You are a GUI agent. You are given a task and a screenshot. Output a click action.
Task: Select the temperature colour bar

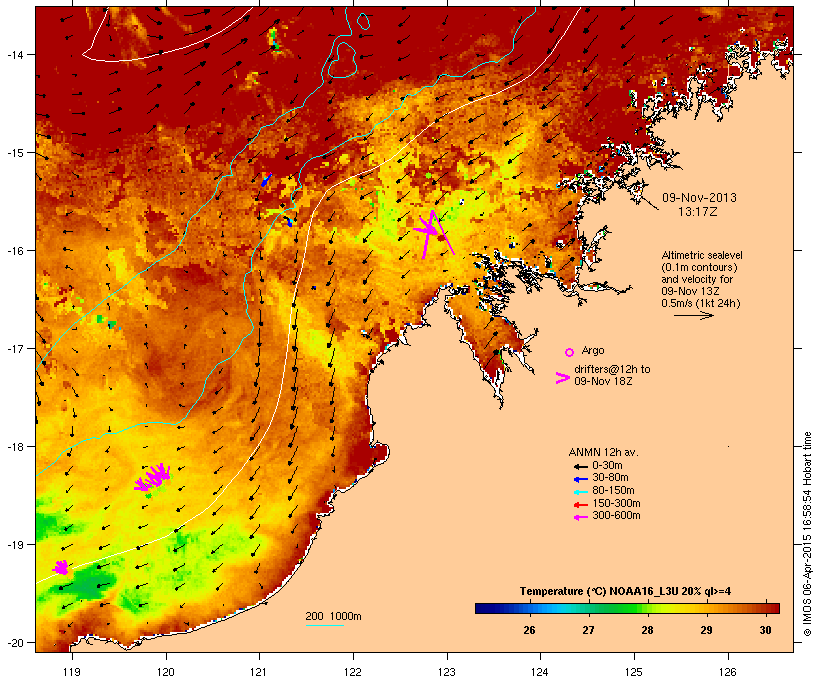click(628, 608)
